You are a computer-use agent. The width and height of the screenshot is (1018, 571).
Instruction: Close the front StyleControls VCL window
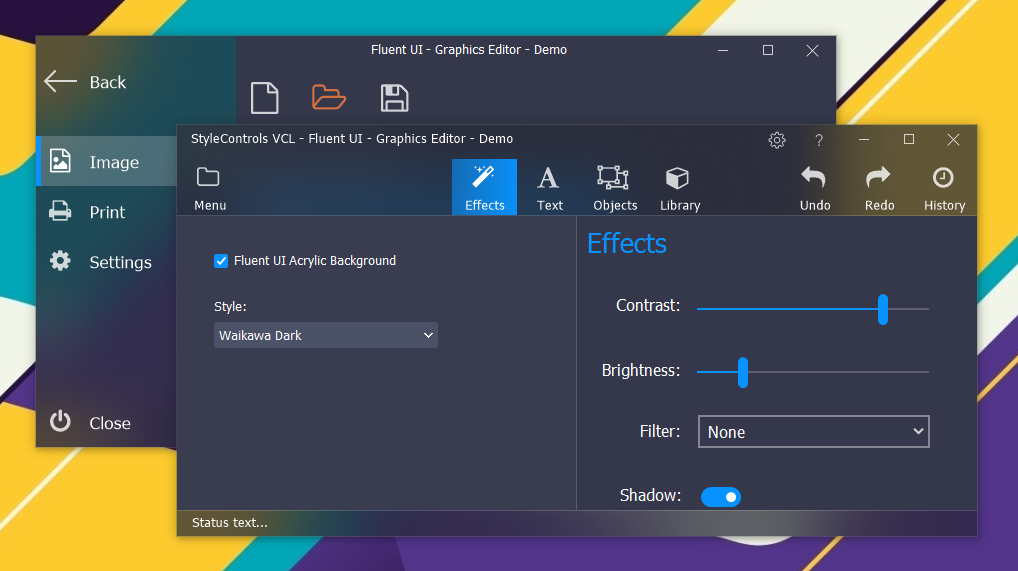coord(953,140)
